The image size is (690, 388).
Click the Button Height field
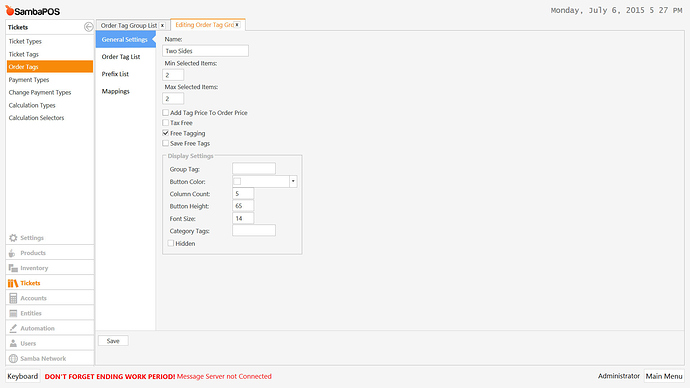click(243, 206)
